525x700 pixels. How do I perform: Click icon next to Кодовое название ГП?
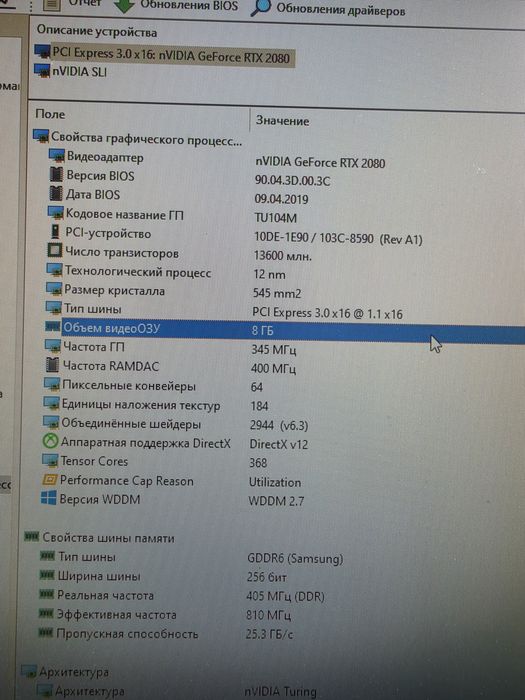point(56,212)
